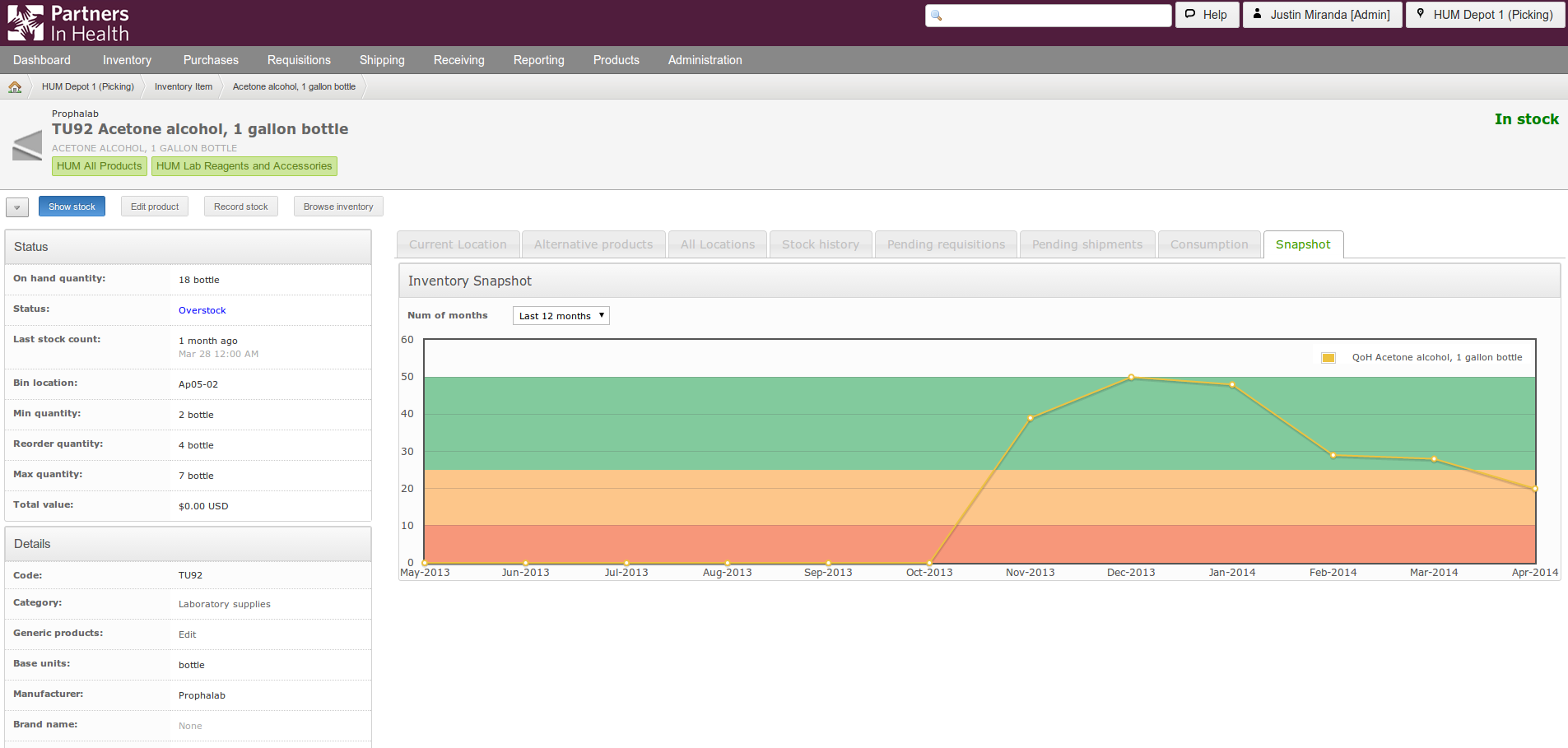Open the Overstock status link
Viewport: 1568px width, 748px height.
(x=202, y=309)
